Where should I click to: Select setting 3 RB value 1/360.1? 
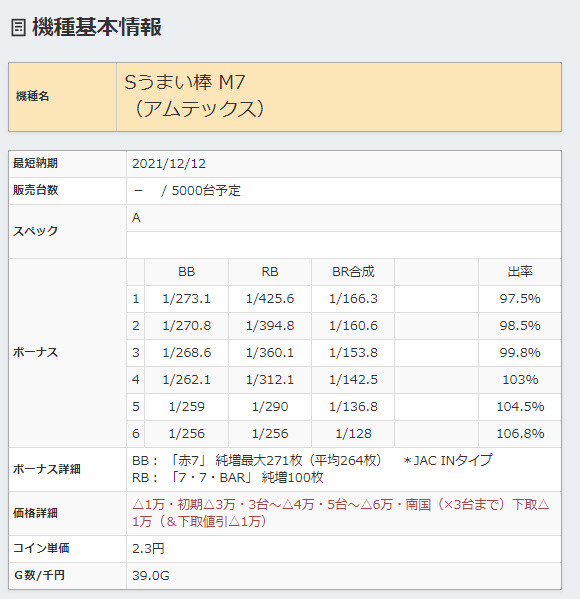tap(270, 353)
